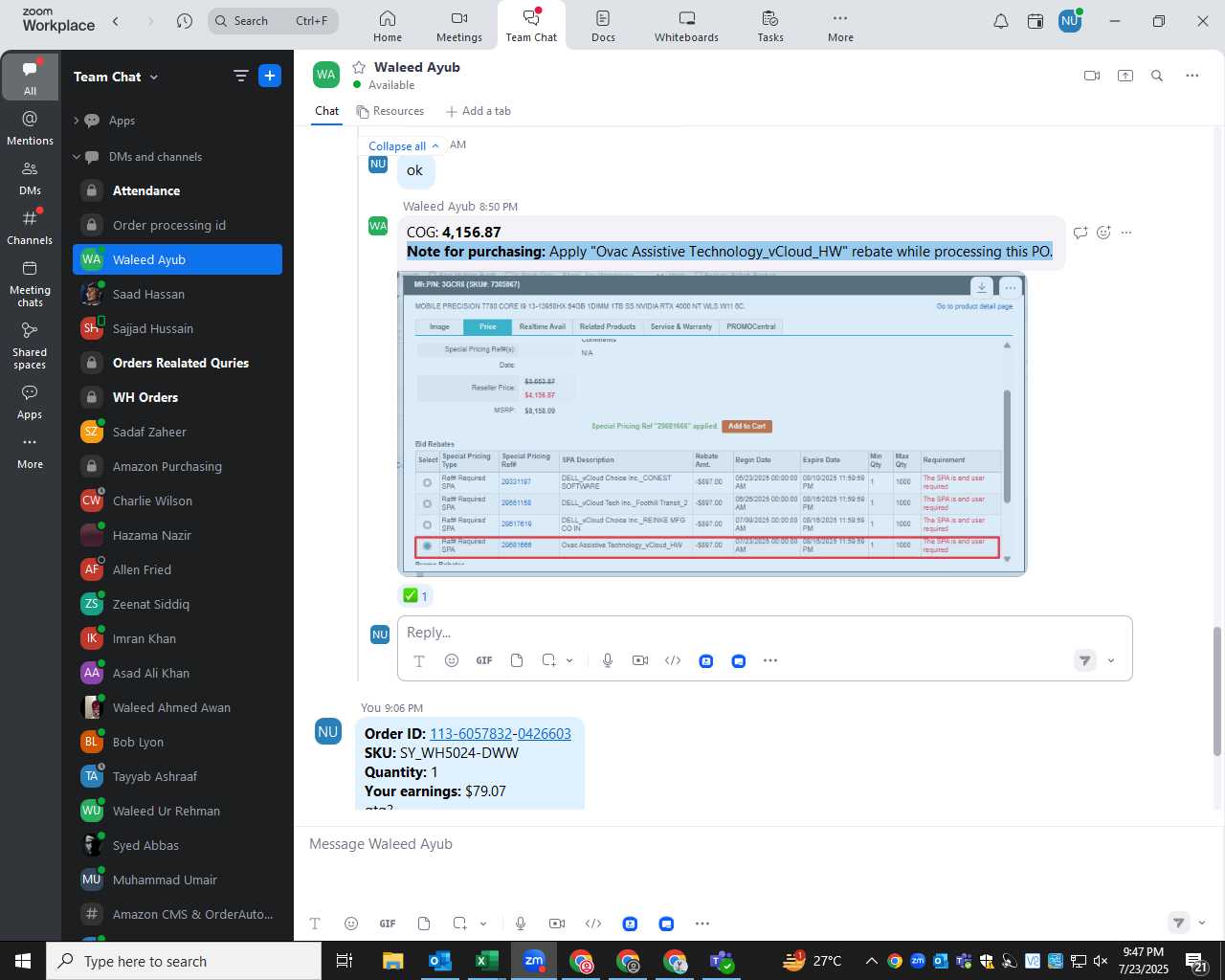1225x980 pixels.
Task: Open the Meetings tab
Action: (x=459, y=26)
